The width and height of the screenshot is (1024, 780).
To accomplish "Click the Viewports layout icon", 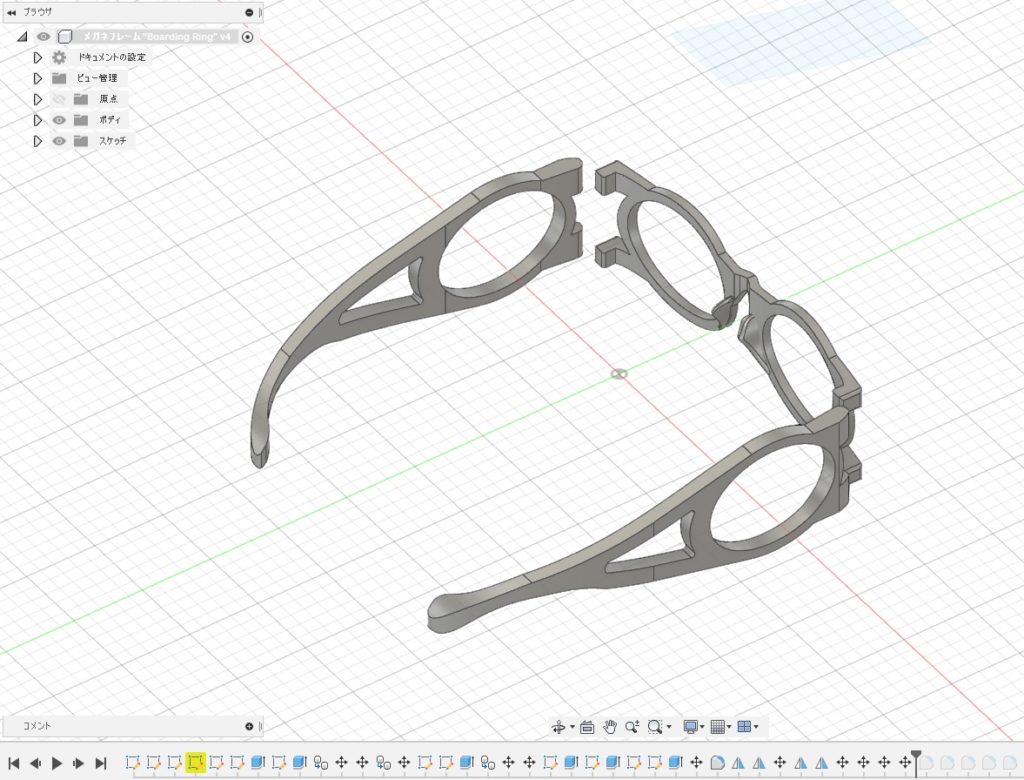I will [744, 727].
